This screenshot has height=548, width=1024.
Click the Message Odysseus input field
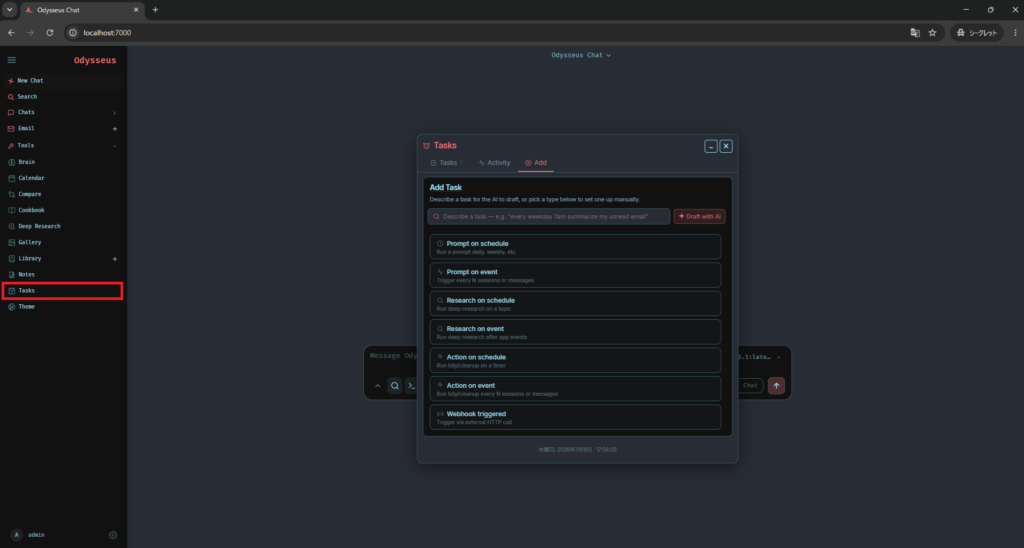pos(392,356)
